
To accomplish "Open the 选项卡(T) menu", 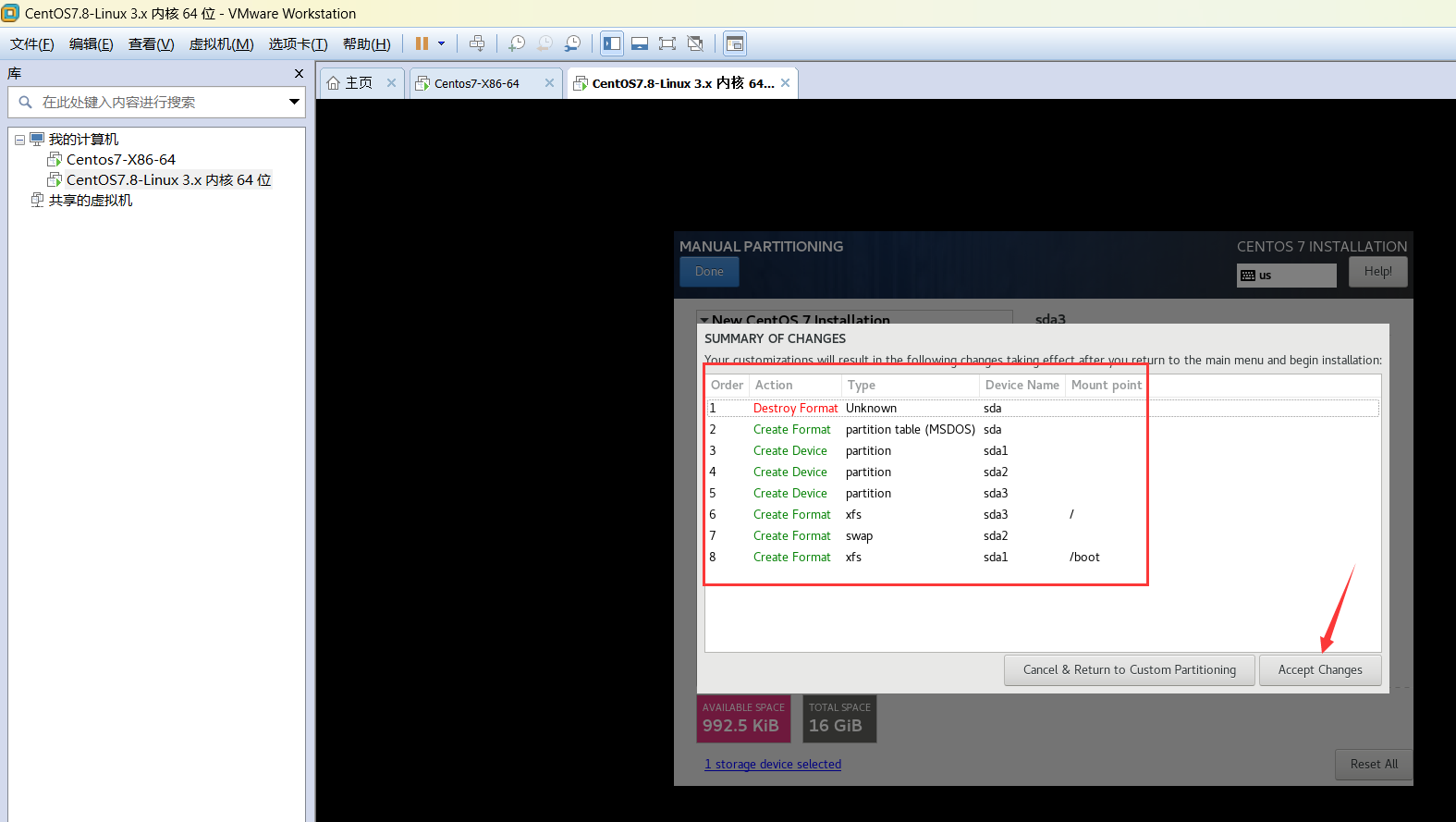I will [299, 44].
